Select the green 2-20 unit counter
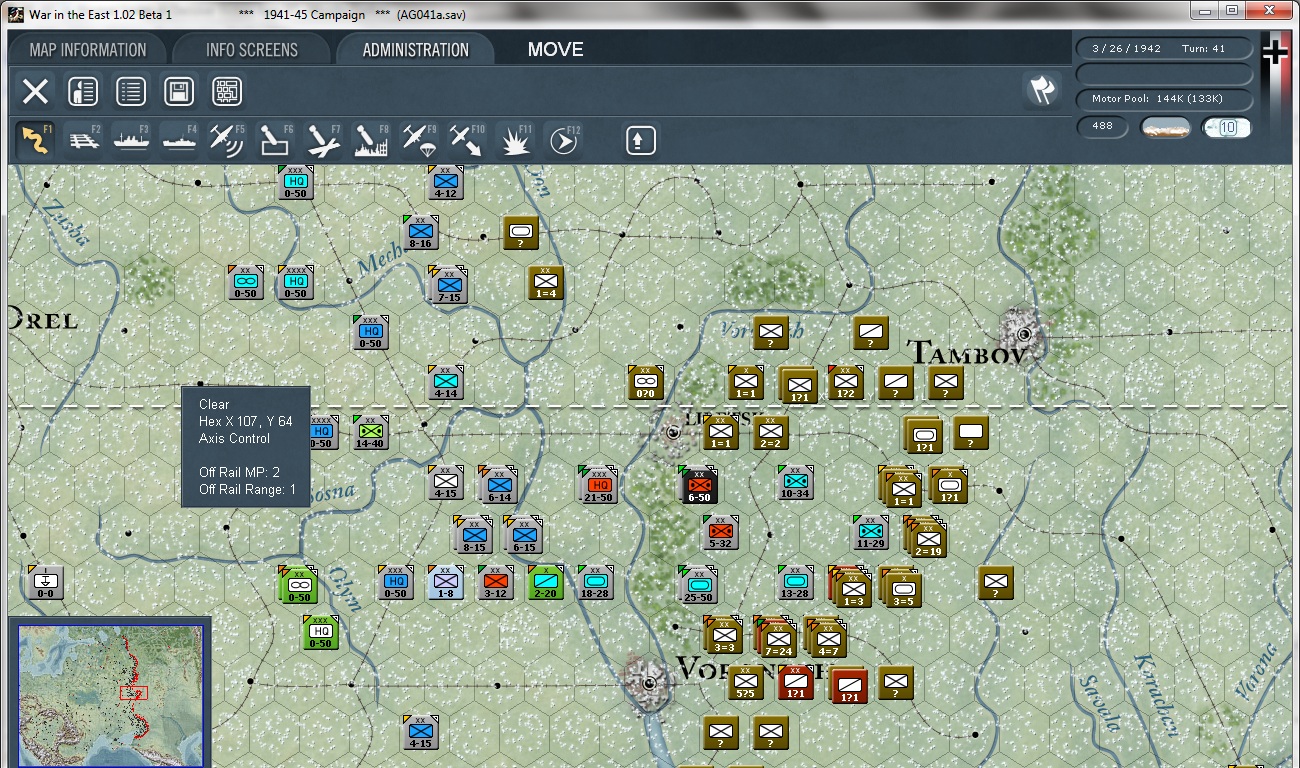The width and height of the screenshot is (1300, 768). [x=546, y=582]
